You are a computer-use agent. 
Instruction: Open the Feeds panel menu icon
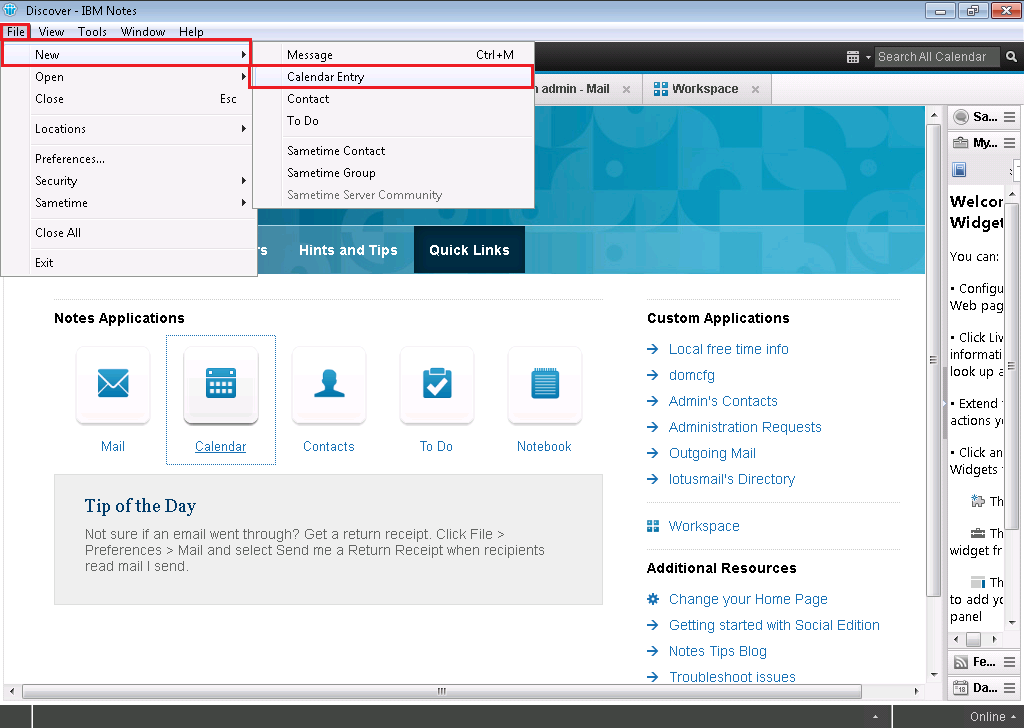(x=1010, y=662)
